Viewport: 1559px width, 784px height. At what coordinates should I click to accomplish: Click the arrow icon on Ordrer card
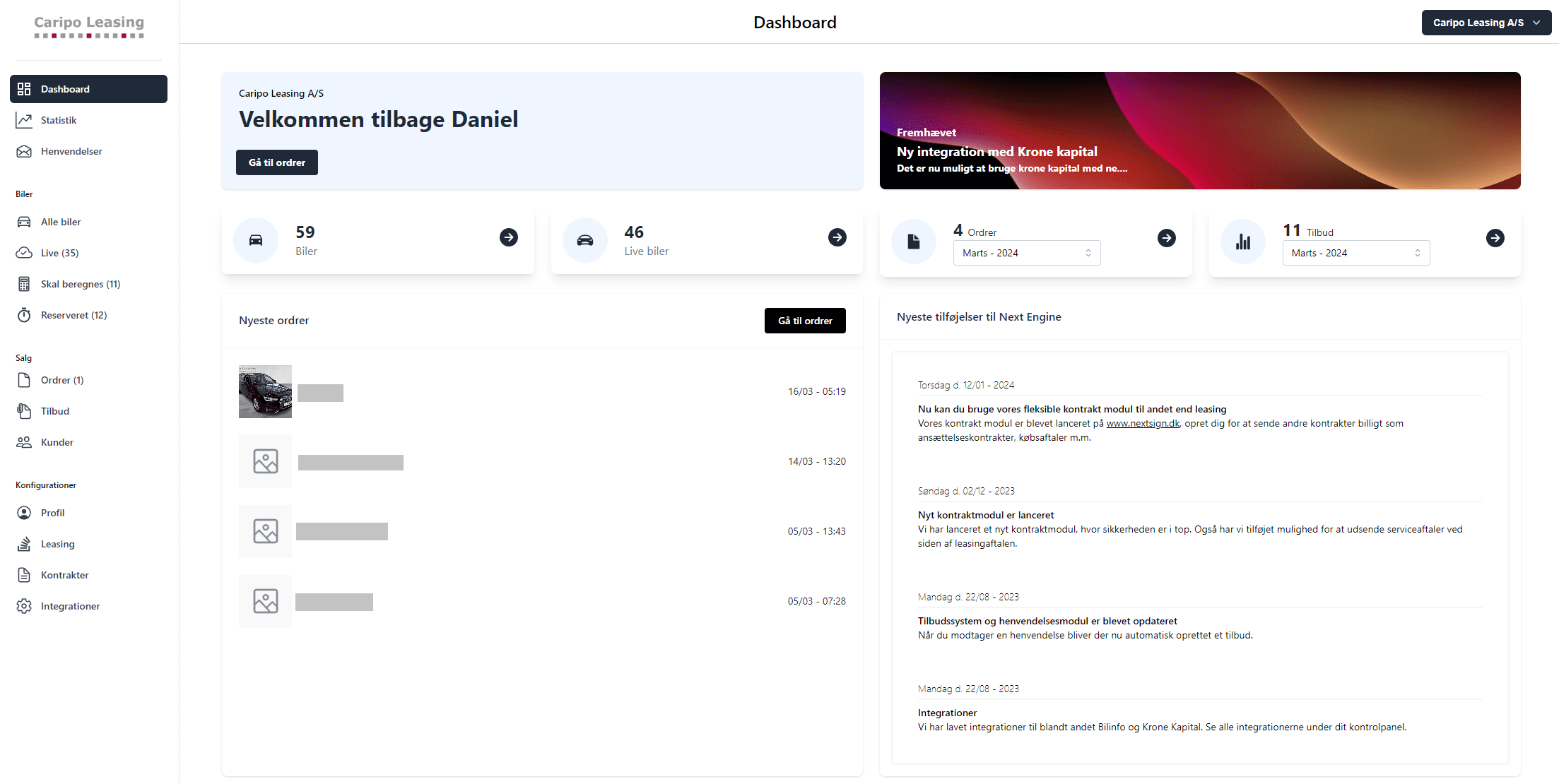click(x=1166, y=238)
